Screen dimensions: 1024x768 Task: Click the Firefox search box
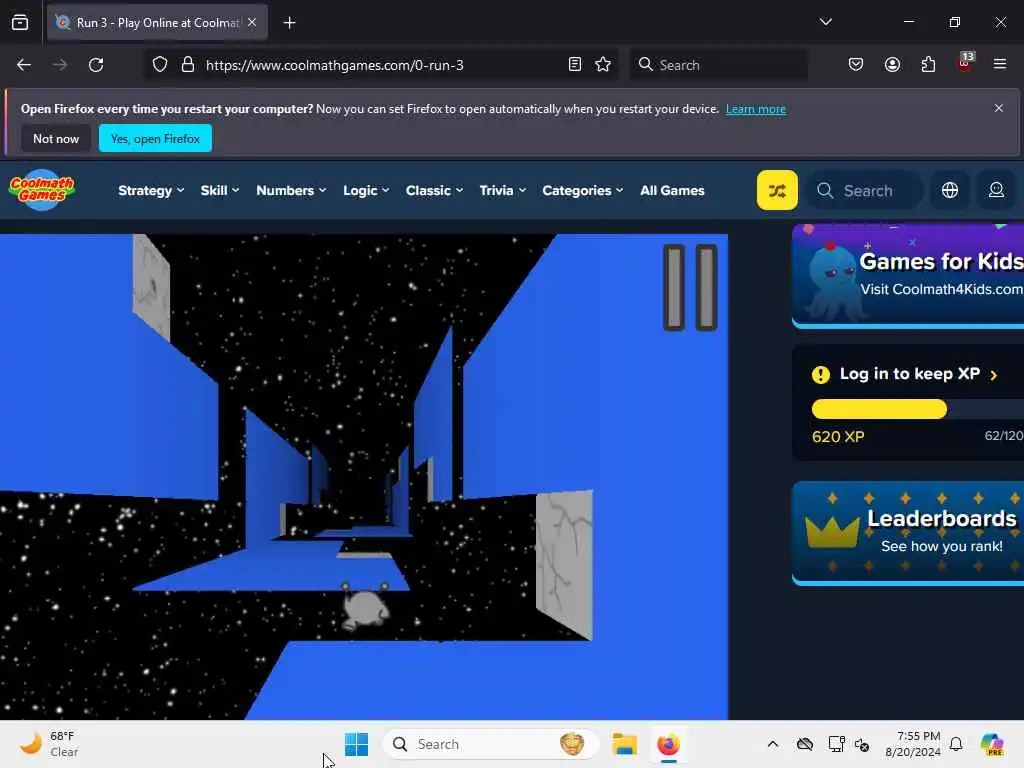[718, 65]
